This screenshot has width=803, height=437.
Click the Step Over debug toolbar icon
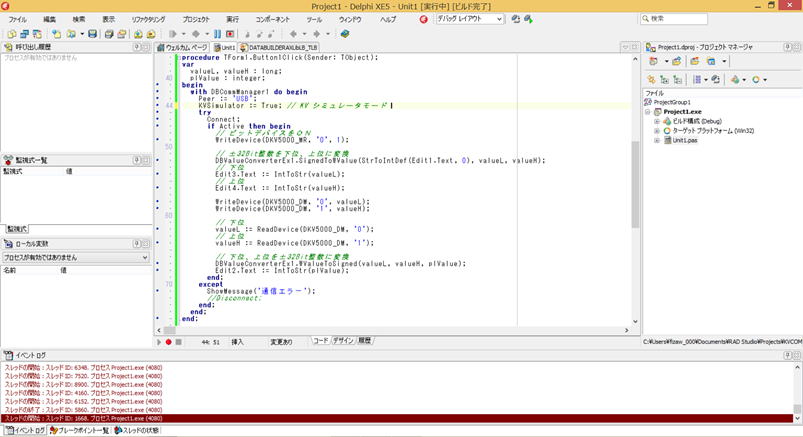point(259,34)
